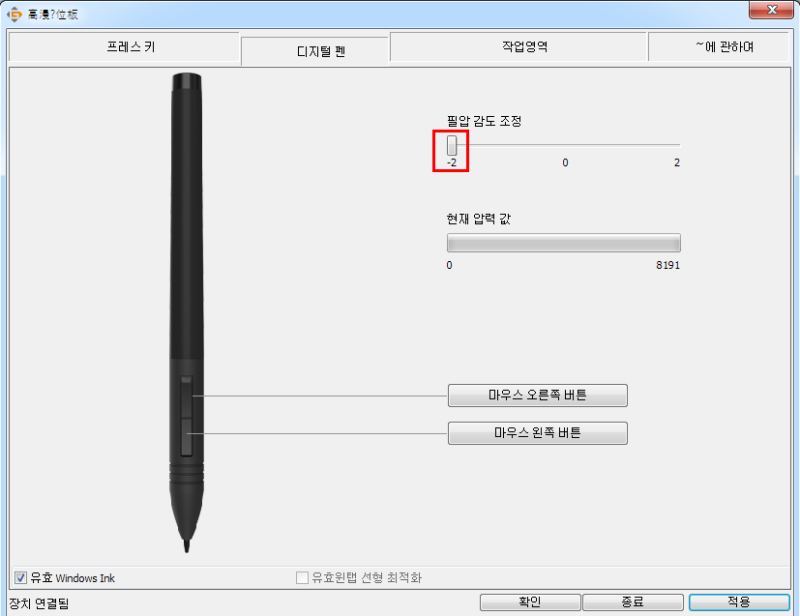Click the upper side button on pen image
800x616 pixels.
coord(186,397)
